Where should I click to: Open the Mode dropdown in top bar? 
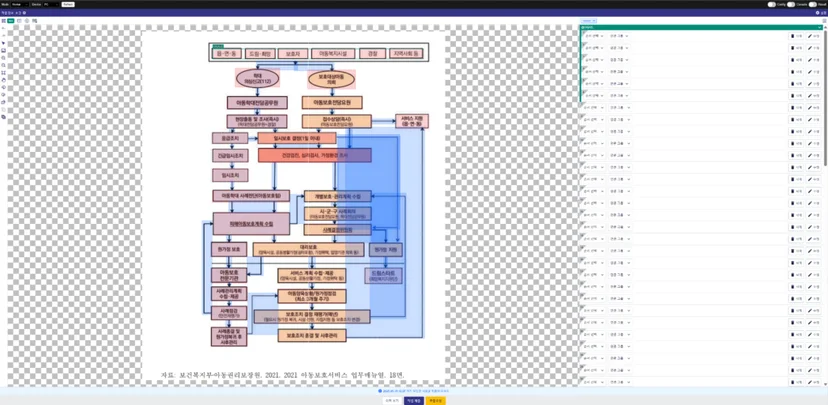pyautogui.click(x=20, y=4)
